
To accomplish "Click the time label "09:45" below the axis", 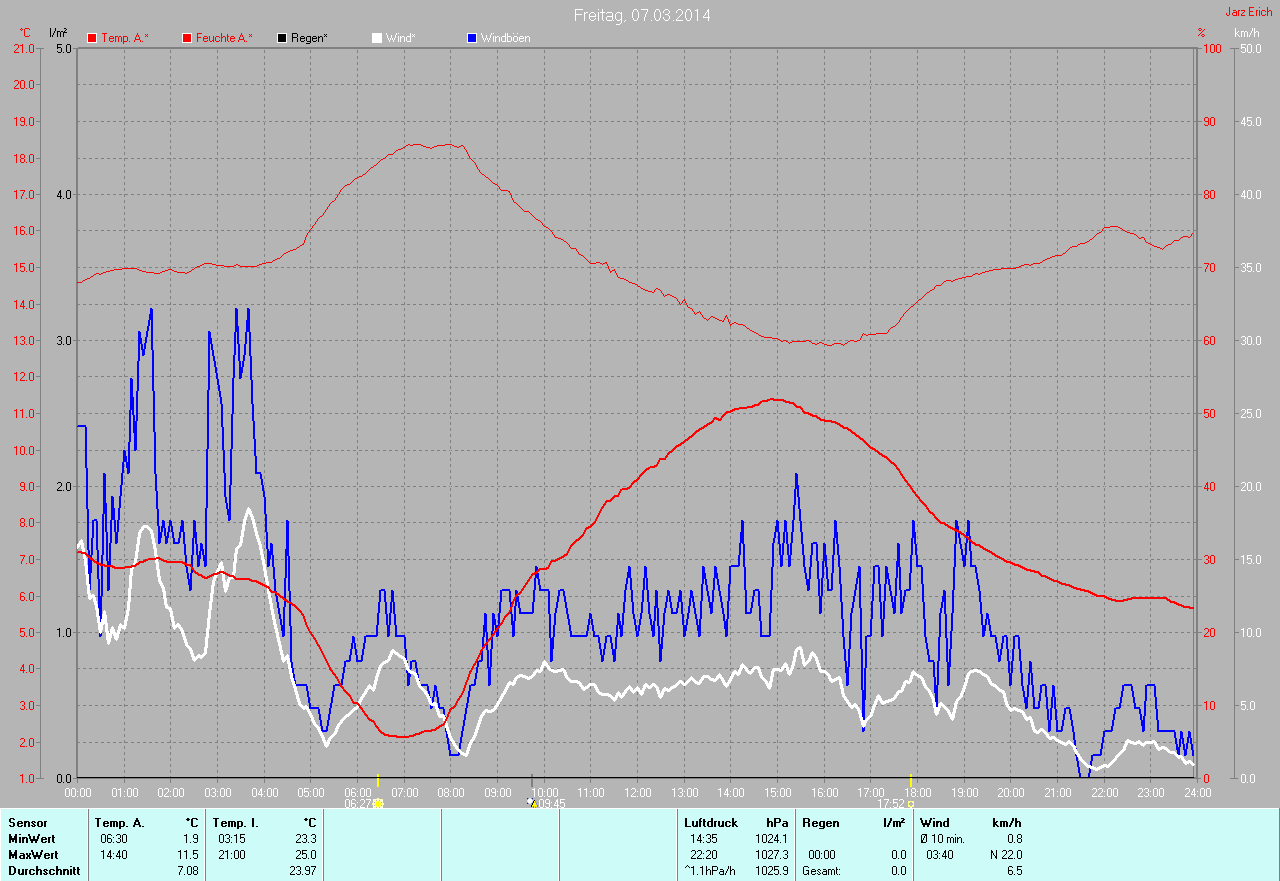I will pos(552,803).
